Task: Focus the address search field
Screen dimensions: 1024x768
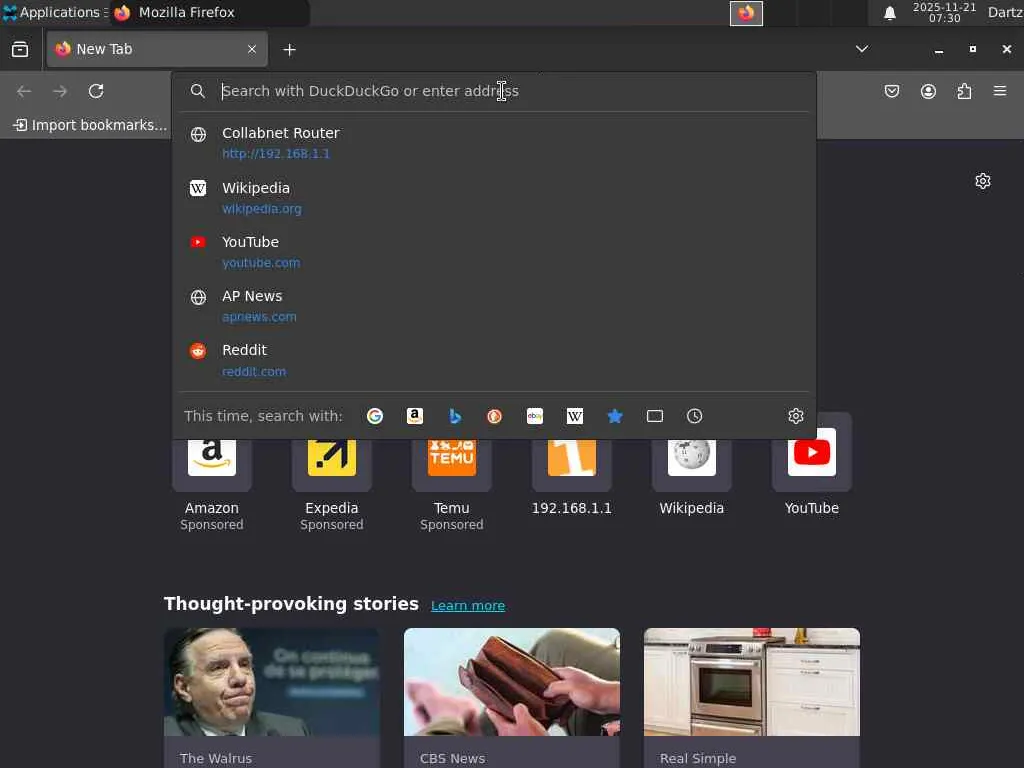Action: click(496, 91)
